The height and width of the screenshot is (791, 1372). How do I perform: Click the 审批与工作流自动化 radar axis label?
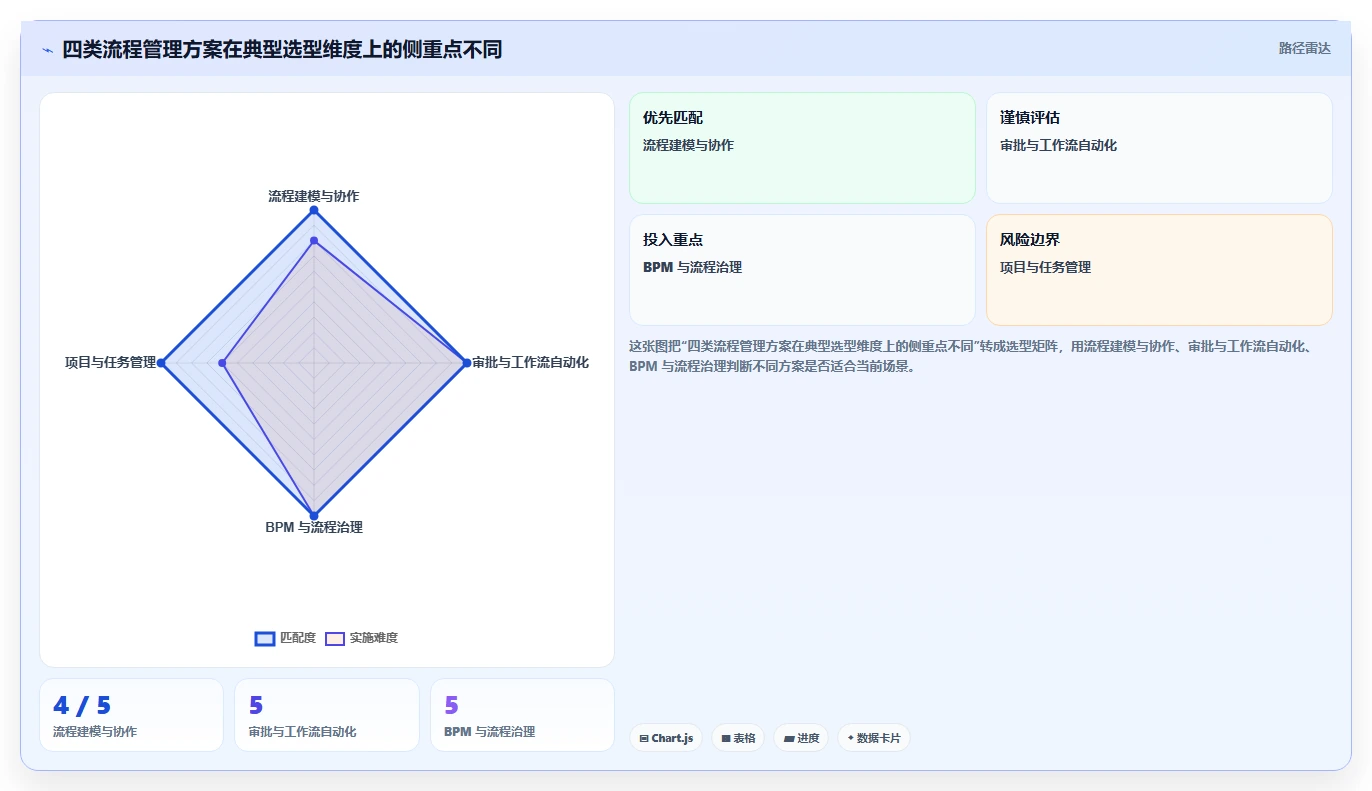pos(530,362)
